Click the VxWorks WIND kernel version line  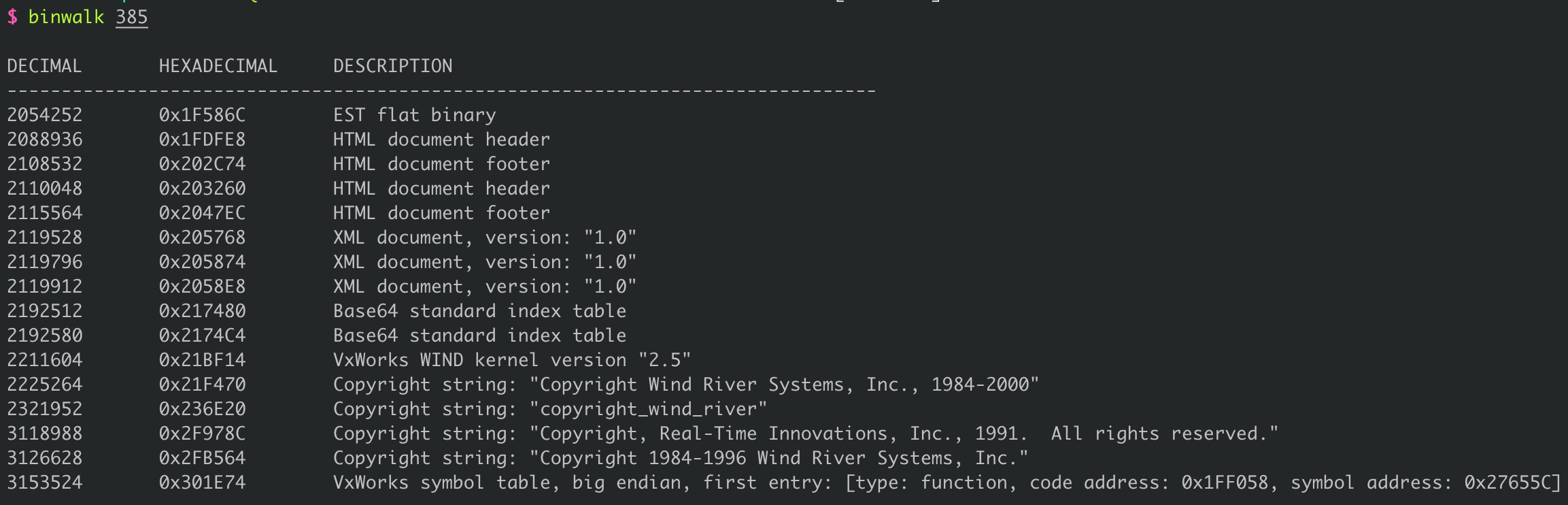[511, 360]
